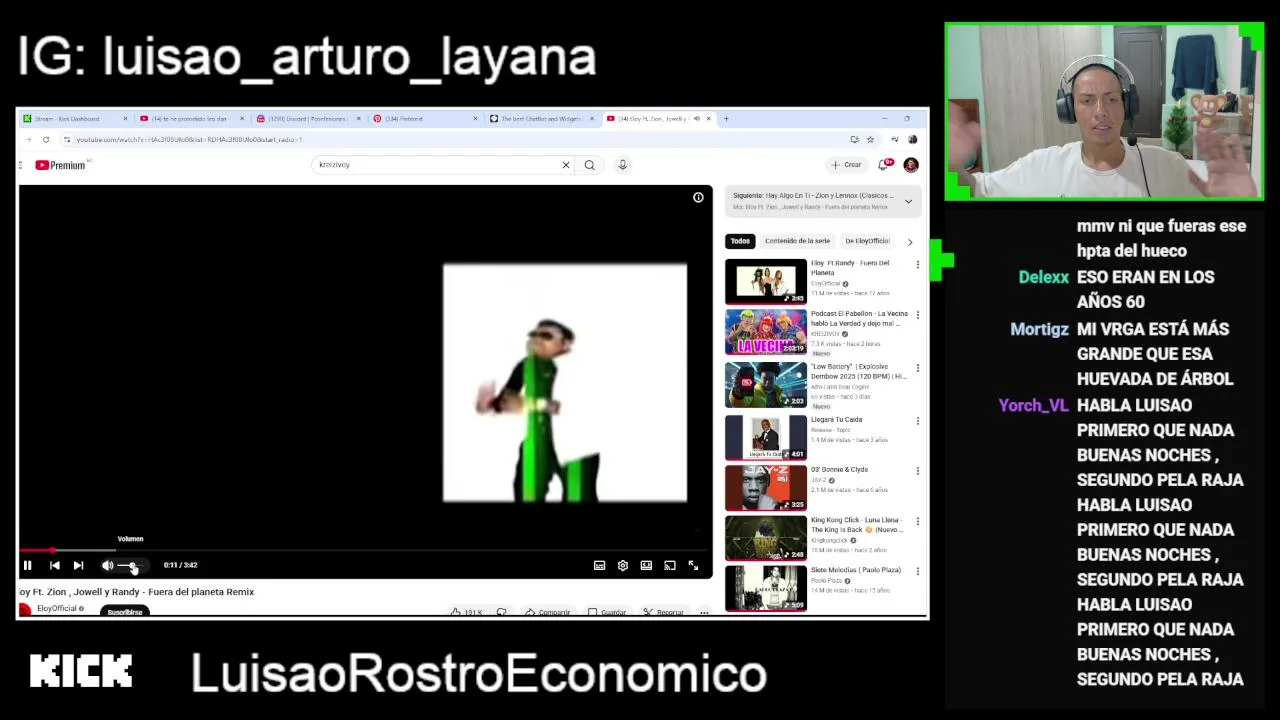The width and height of the screenshot is (1280, 720).
Task: Open a new browser tab
Action: [727, 119]
